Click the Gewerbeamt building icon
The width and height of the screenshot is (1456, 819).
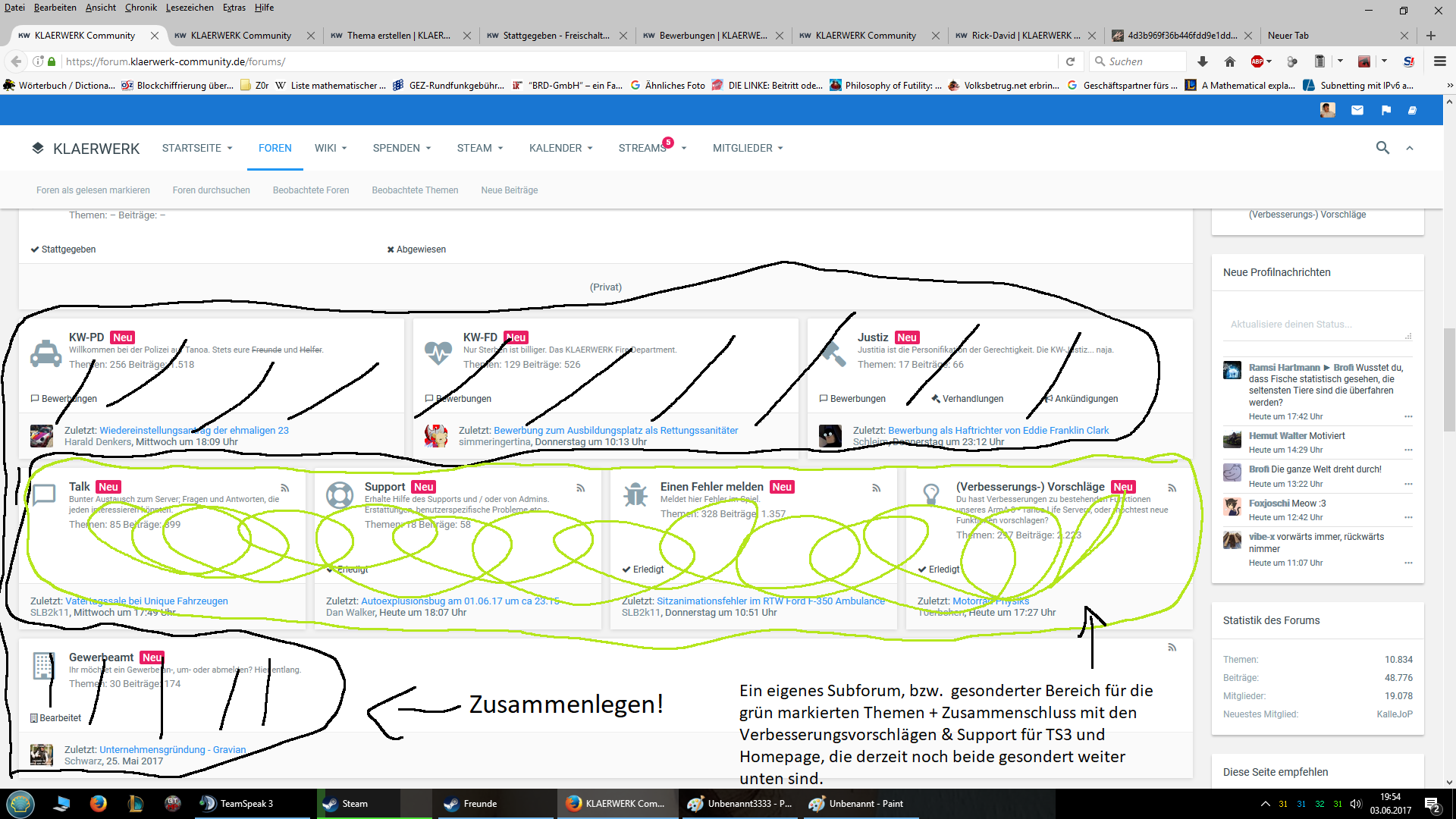[x=43, y=666]
